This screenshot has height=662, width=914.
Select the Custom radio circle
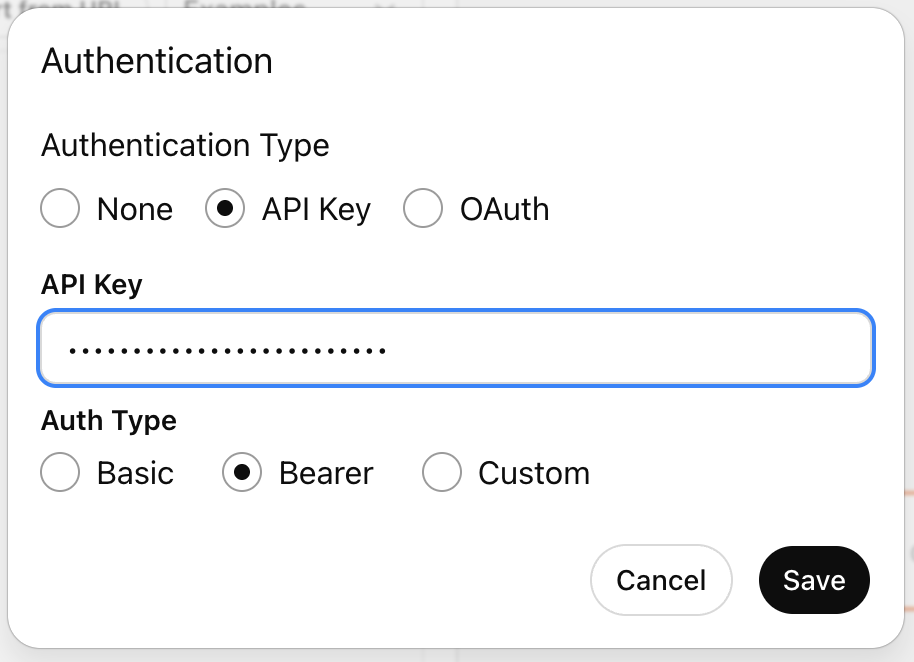click(442, 473)
